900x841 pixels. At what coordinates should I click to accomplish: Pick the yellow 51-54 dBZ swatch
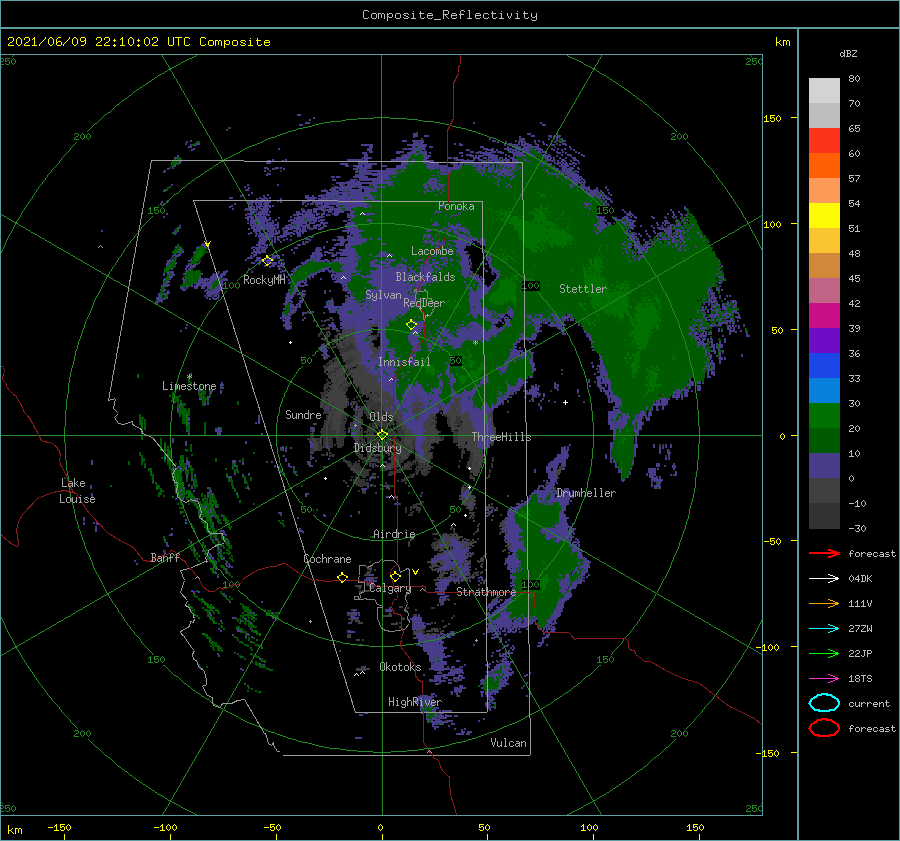pyautogui.click(x=824, y=216)
